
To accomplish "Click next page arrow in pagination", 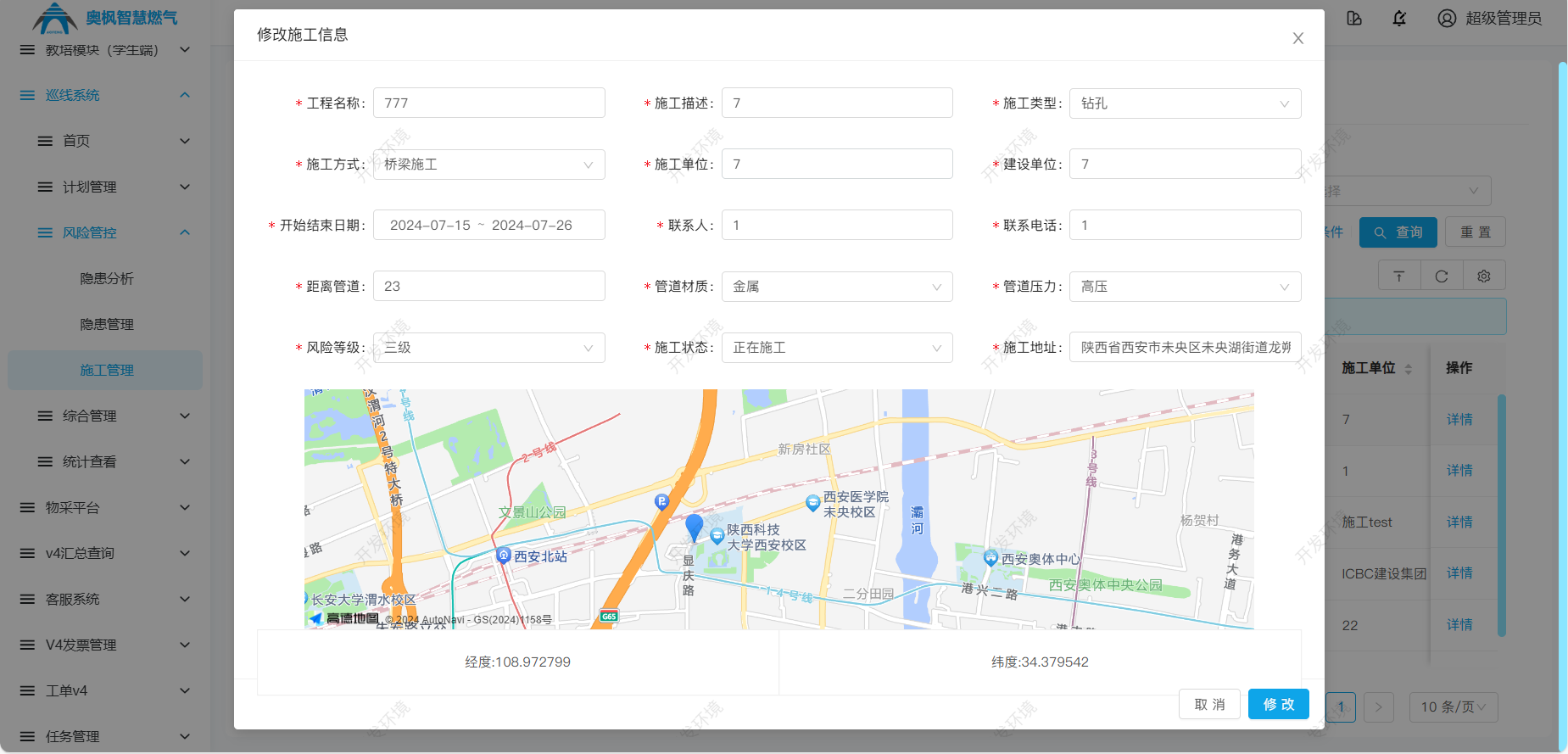I will [1379, 707].
